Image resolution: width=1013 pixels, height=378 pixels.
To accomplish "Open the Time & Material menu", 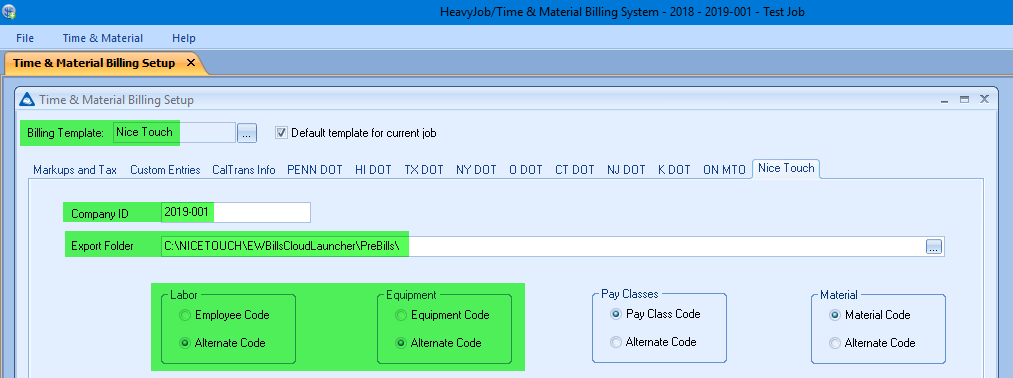I will pyautogui.click(x=103, y=38).
